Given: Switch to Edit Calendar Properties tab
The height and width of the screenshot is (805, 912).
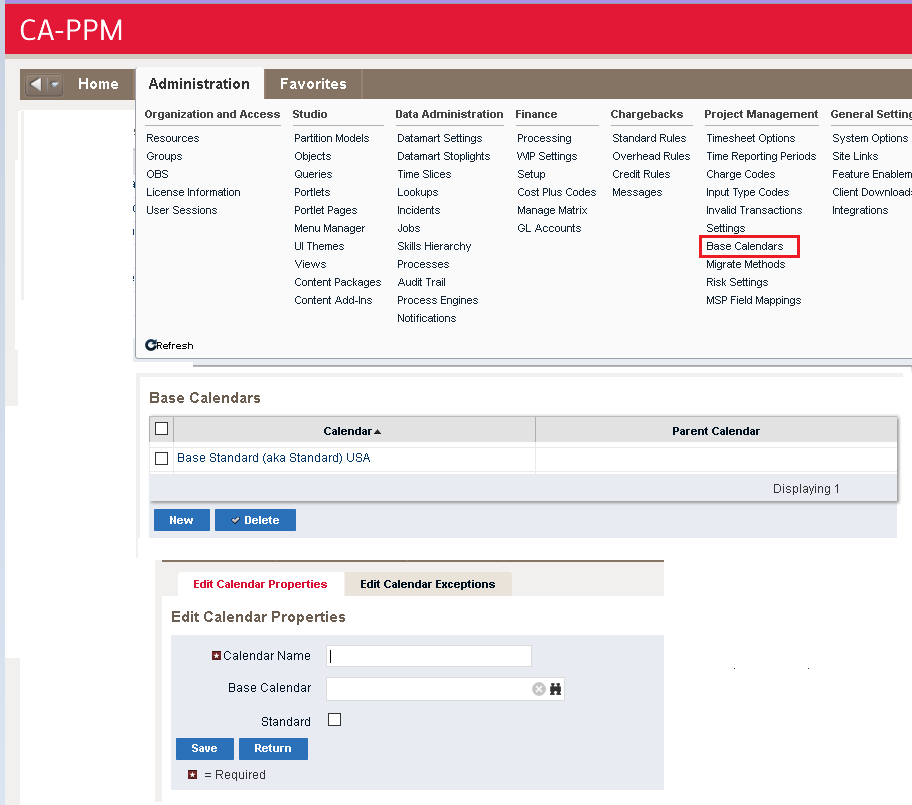Looking at the screenshot, I should click(x=260, y=584).
